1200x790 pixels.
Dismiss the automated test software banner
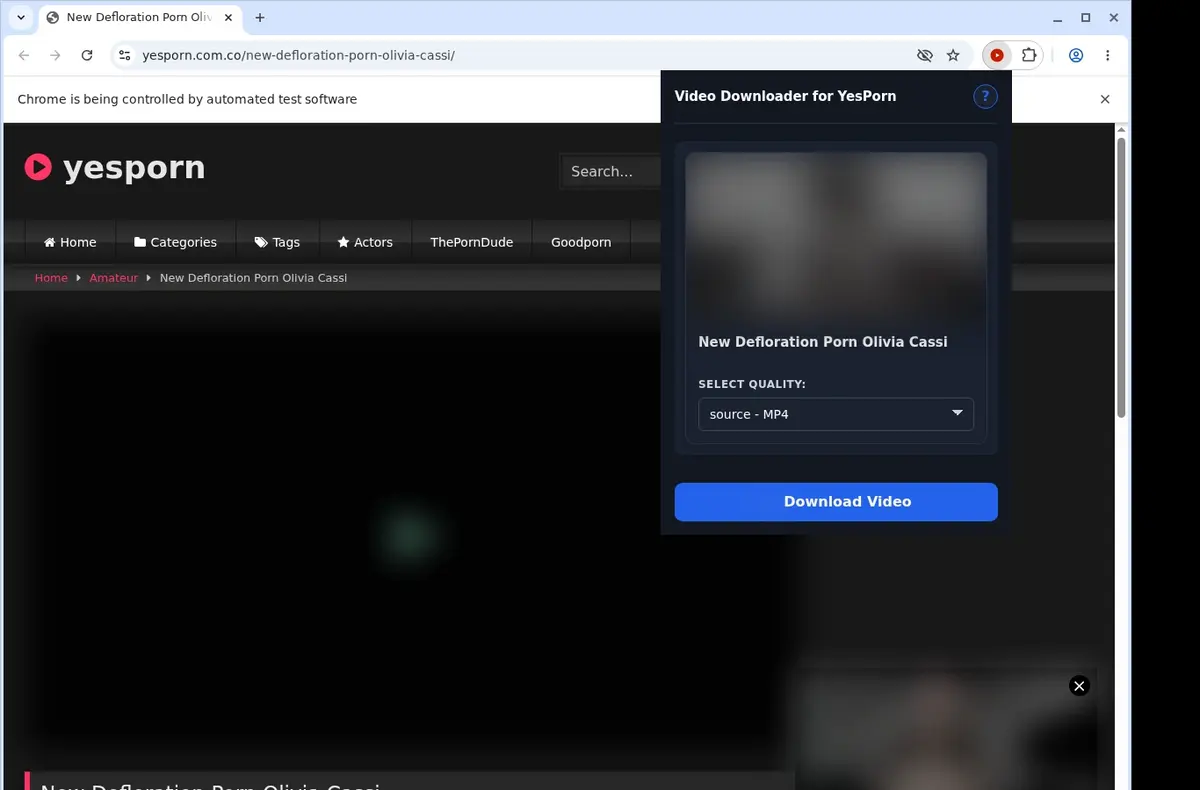[x=1105, y=99]
